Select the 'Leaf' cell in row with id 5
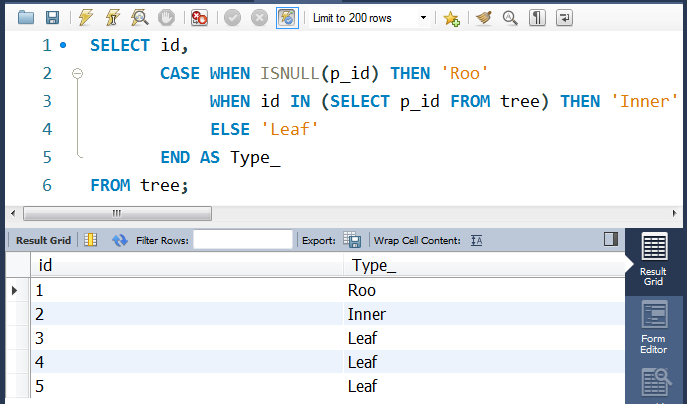The image size is (687, 404). 484,386
